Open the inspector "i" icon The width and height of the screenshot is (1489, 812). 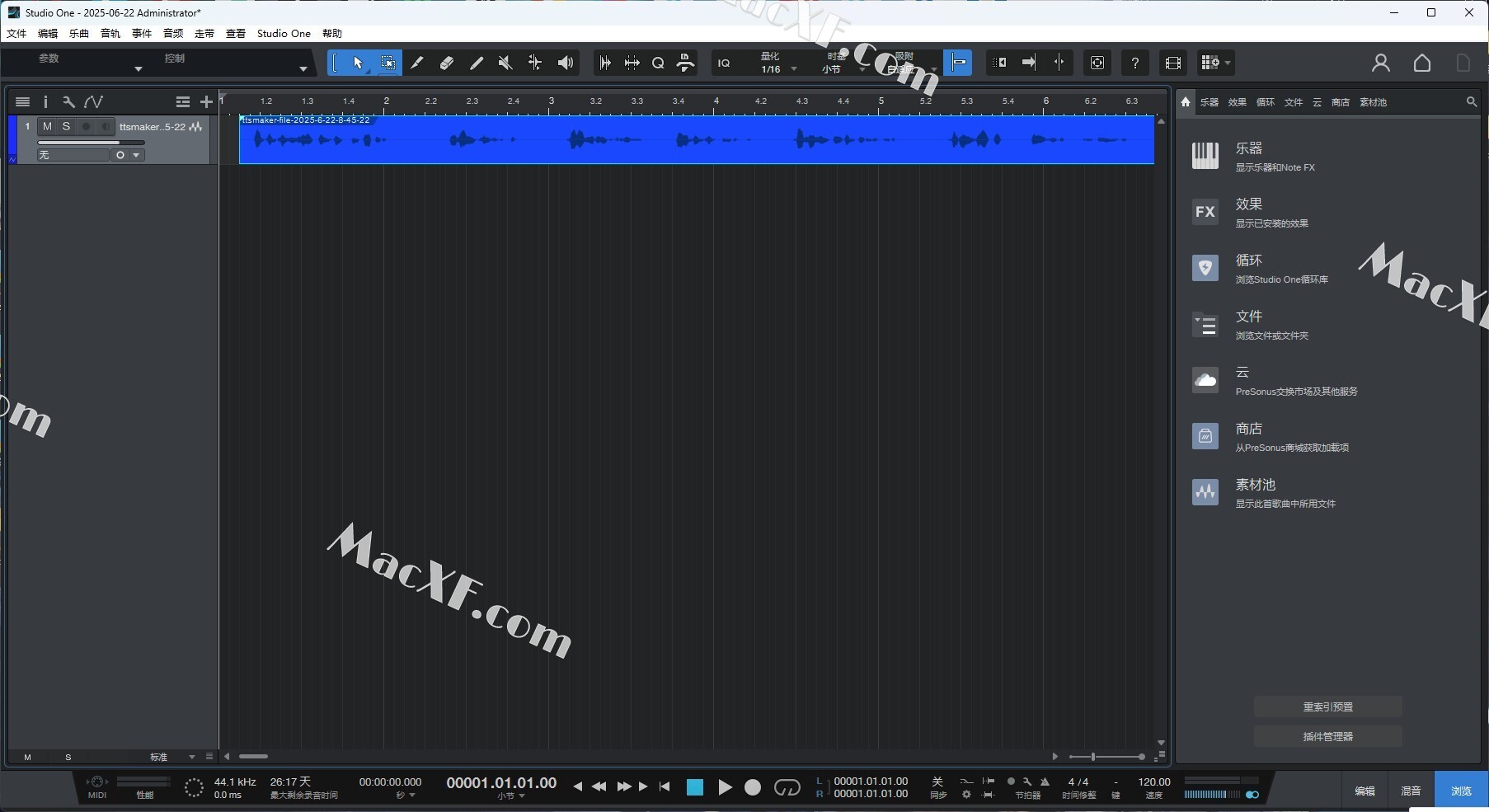pos(45,101)
